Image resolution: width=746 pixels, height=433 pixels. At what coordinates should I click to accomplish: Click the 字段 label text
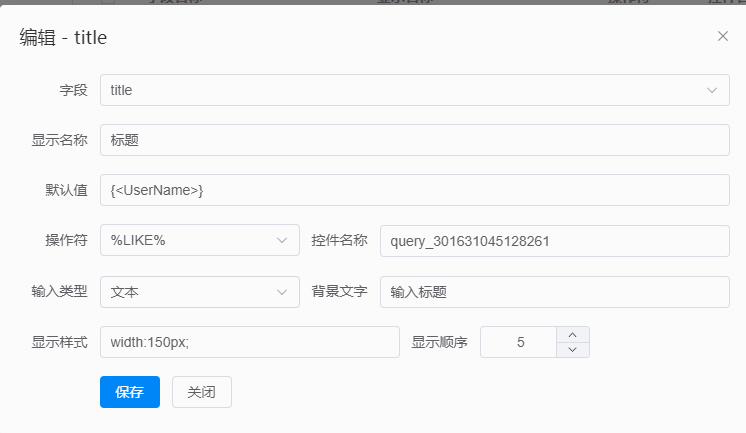pos(74,90)
